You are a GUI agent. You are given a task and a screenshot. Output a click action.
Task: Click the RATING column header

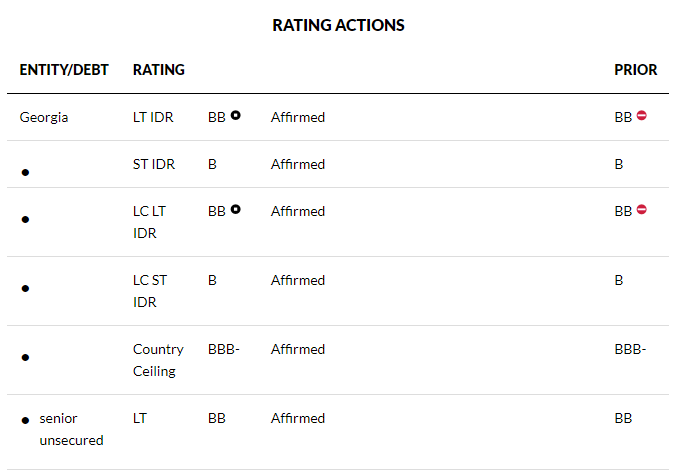(159, 70)
